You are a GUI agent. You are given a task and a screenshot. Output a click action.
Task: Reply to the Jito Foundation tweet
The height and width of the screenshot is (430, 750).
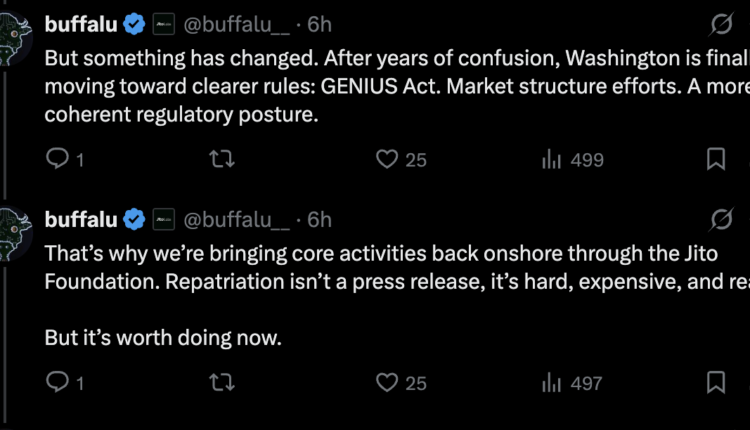[58, 382]
